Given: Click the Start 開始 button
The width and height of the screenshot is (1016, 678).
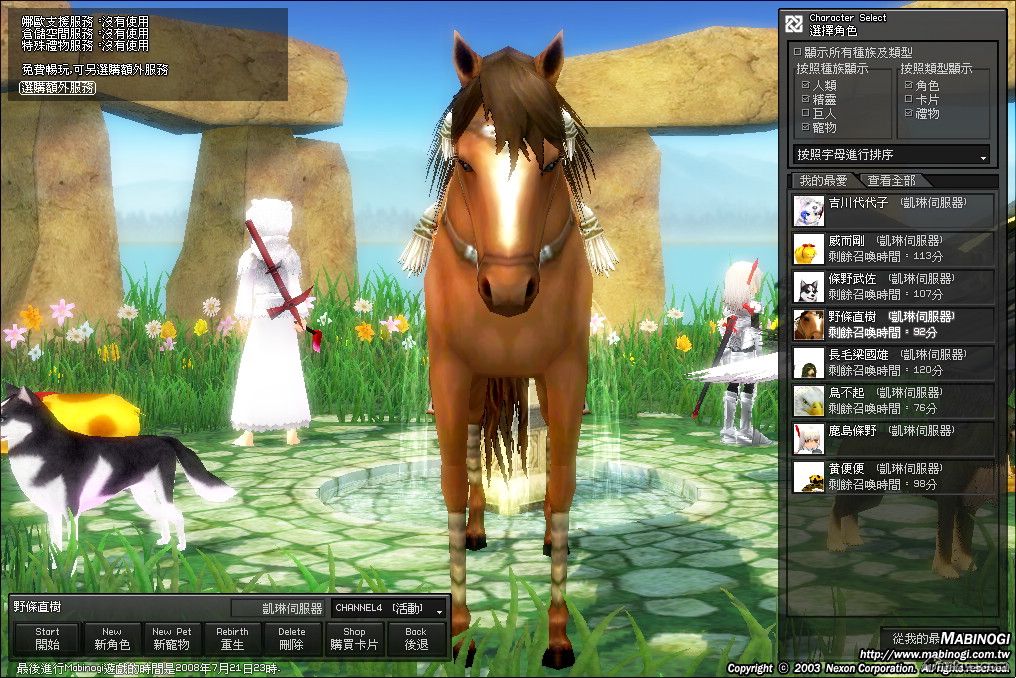Looking at the screenshot, I should click(x=47, y=638).
